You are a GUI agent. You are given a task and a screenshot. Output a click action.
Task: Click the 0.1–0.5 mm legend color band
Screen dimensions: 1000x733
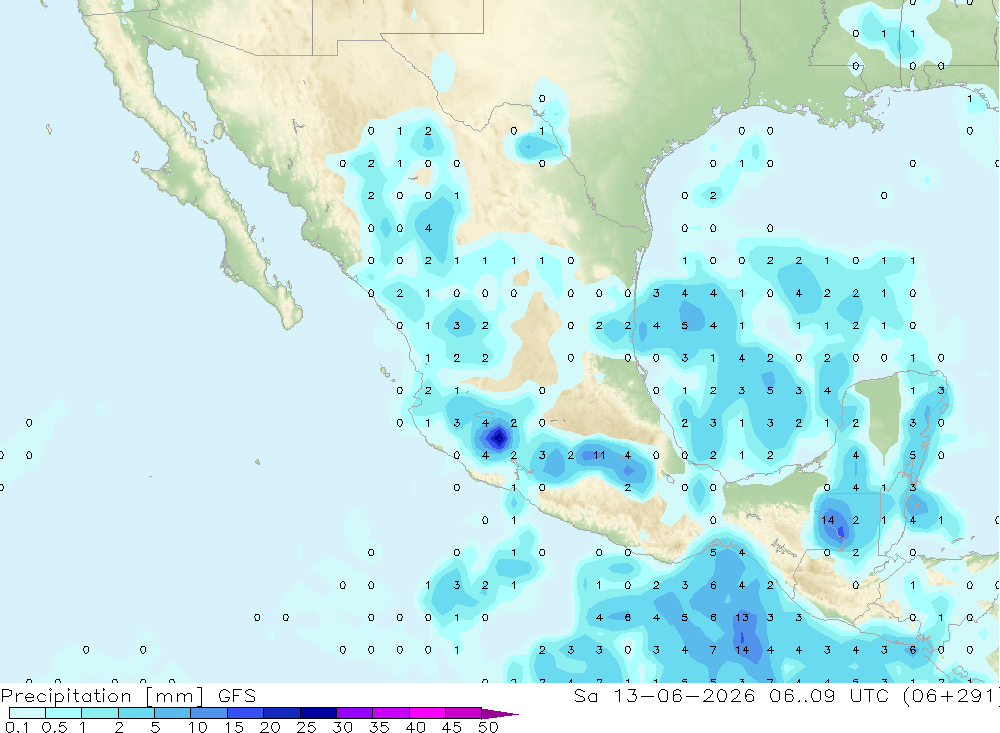pos(27,713)
